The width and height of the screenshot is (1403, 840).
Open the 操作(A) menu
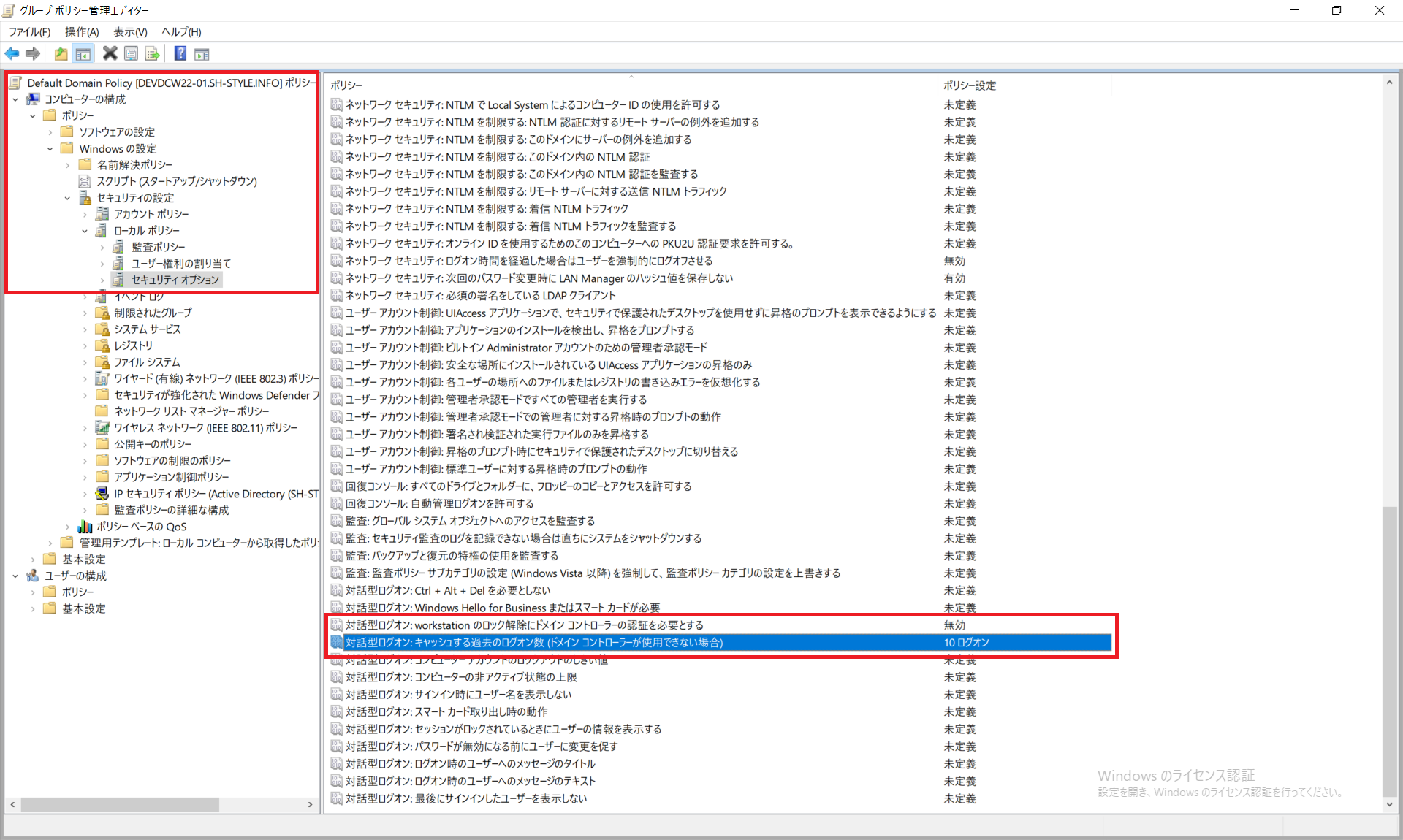point(81,31)
